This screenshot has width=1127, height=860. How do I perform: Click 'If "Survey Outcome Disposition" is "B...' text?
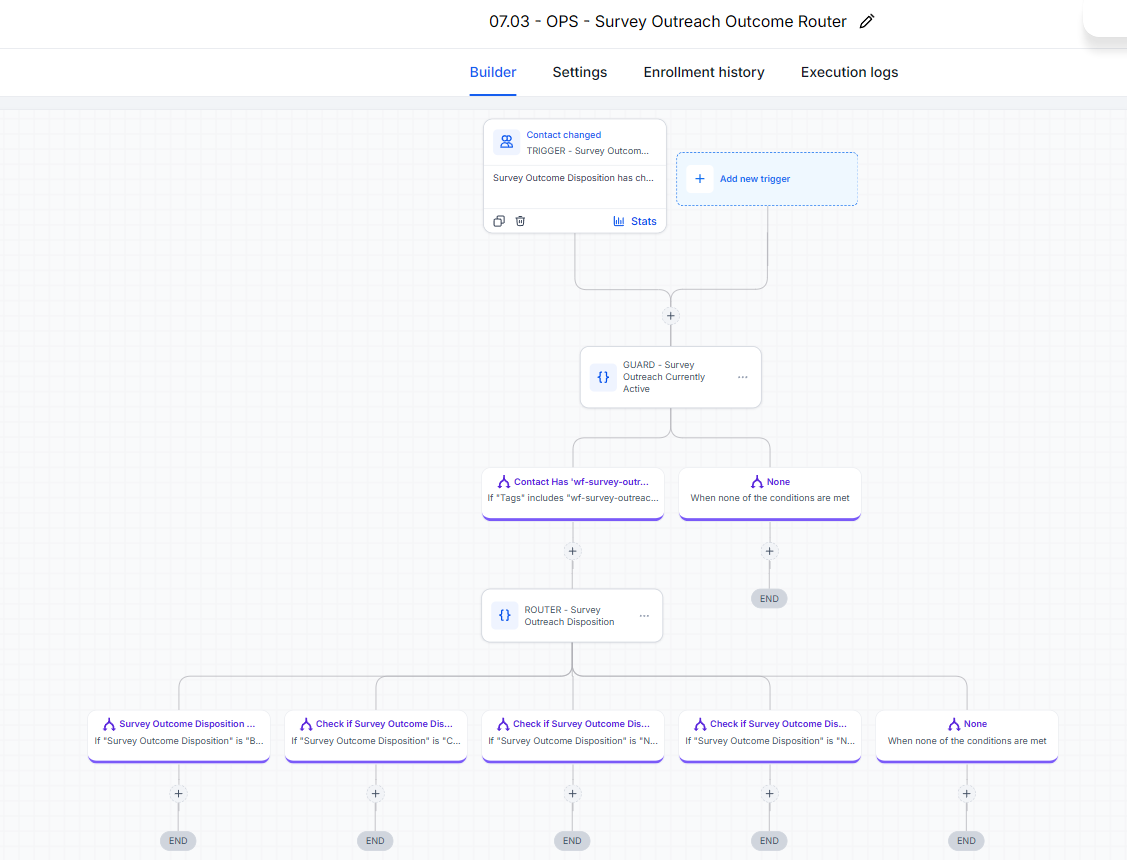pyautogui.click(x=179, y=741)
